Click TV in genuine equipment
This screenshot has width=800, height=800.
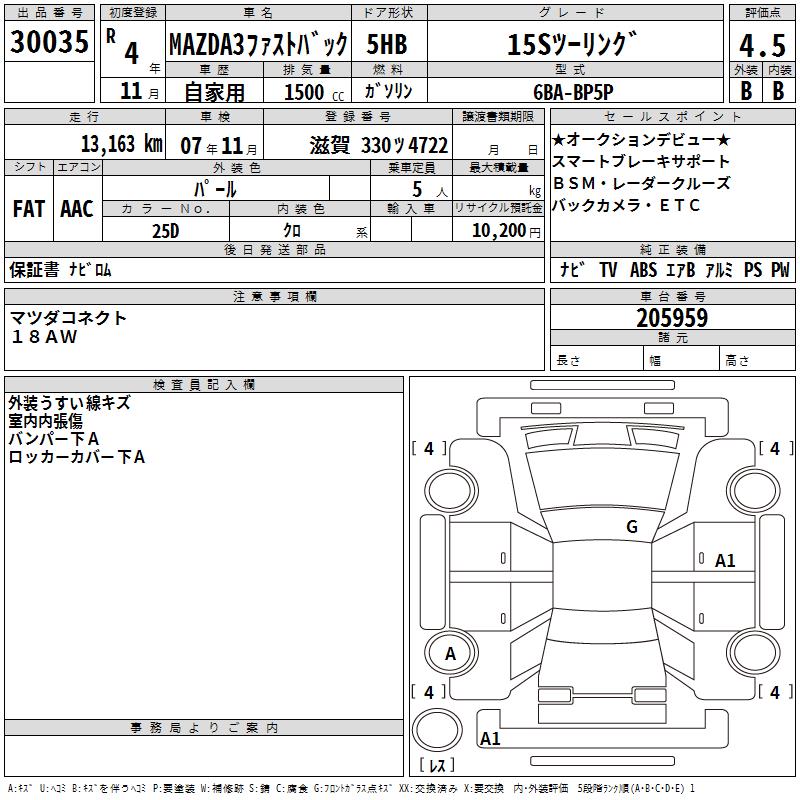pyautogui.click(x=608, y=269)
